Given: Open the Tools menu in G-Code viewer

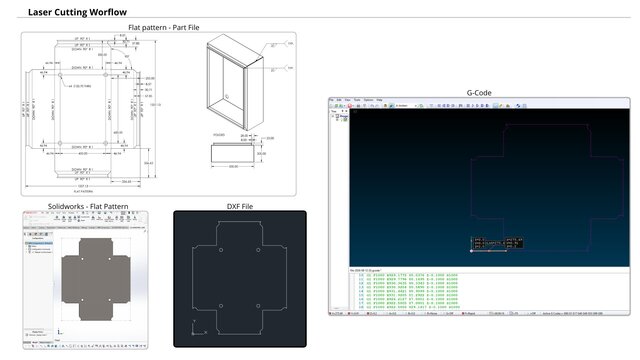Looking at the screenshot, I should [x=357, y=100].
